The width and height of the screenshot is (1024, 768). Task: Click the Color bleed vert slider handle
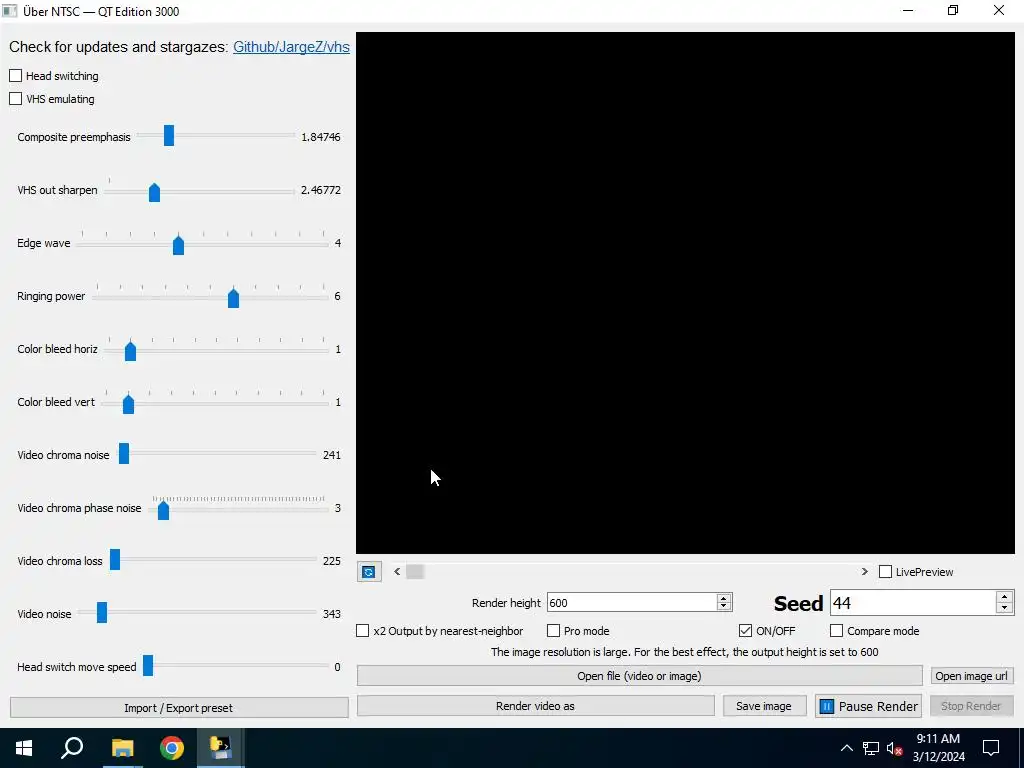tap(129, 404)
